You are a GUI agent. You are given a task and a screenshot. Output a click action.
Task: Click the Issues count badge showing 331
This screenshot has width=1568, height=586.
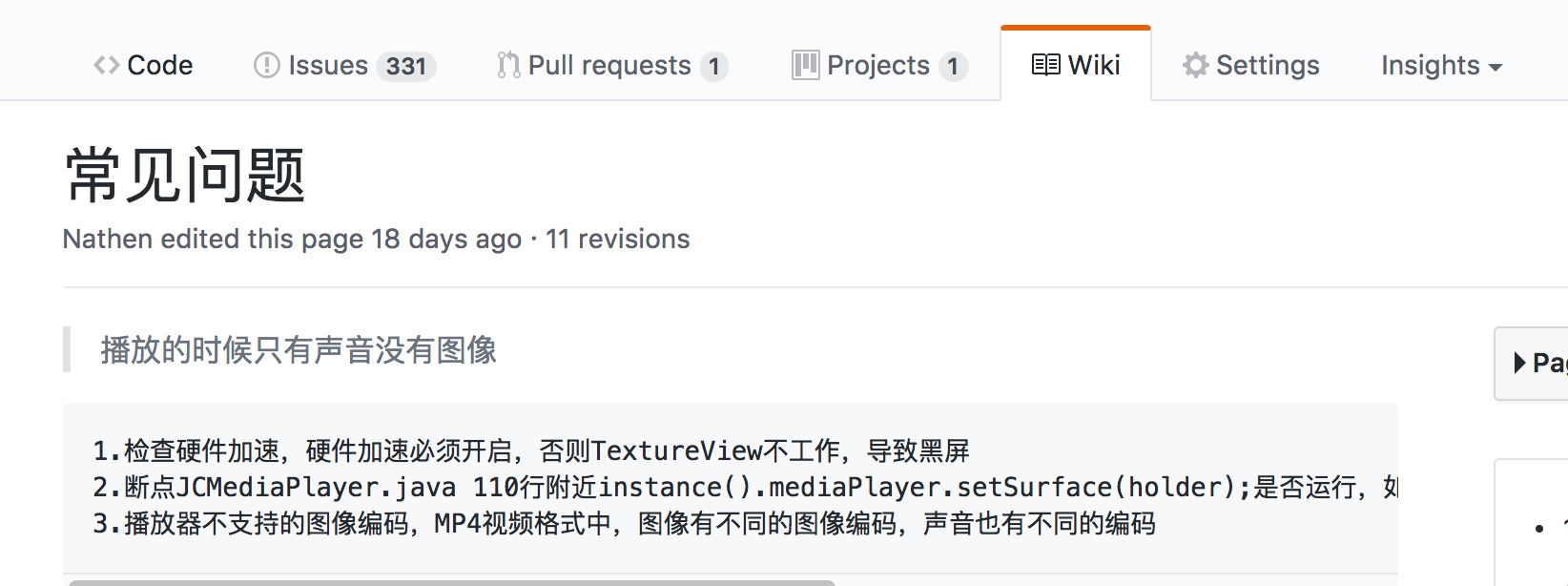[x=406, y=66]
